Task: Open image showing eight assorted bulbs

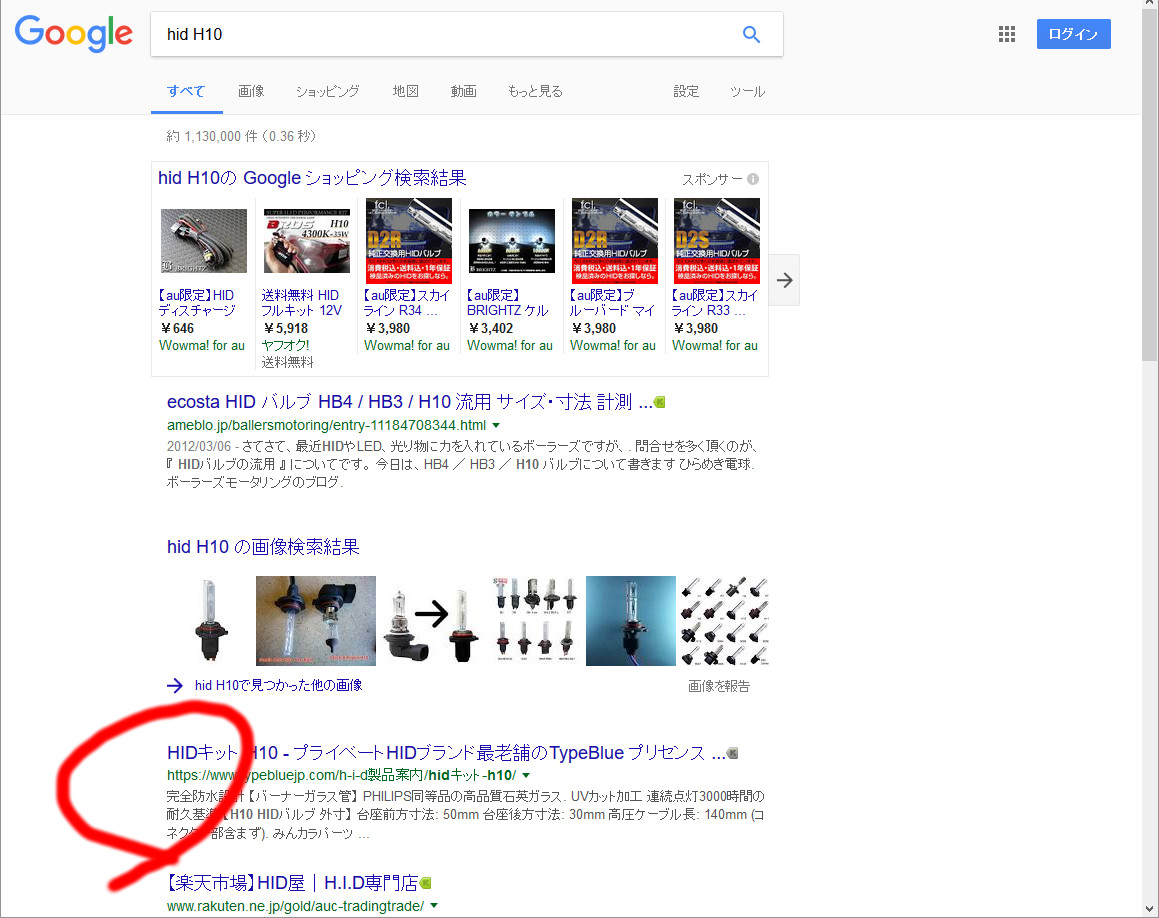Action: click(535, 621)
